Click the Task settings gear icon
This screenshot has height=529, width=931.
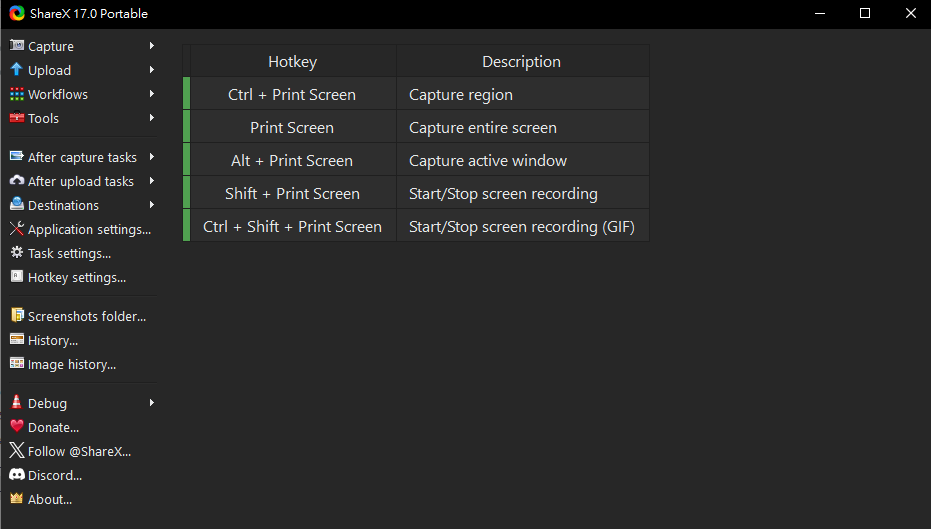pos(17,253)
